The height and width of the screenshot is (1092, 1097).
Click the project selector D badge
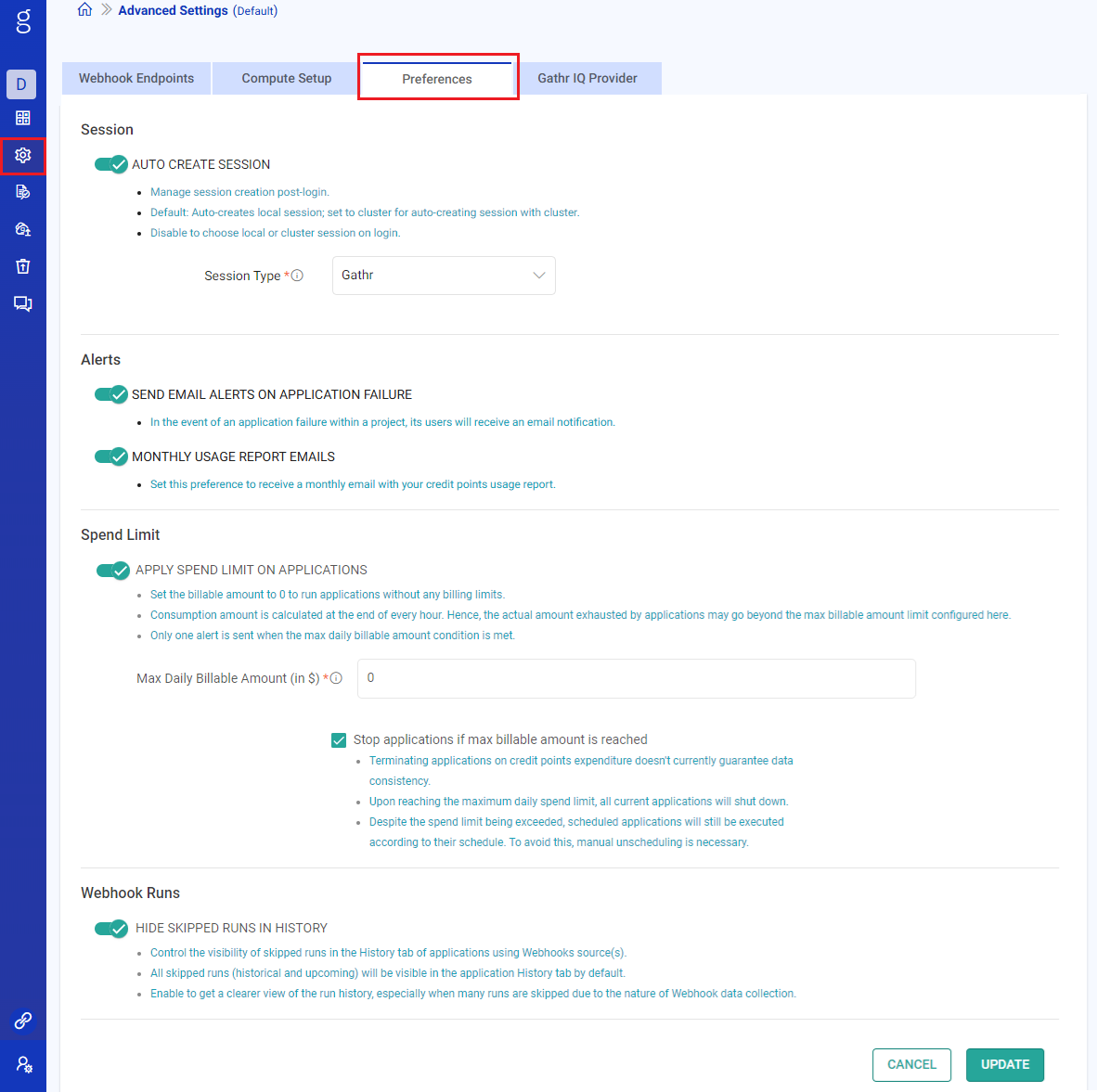tap(21, 84)
